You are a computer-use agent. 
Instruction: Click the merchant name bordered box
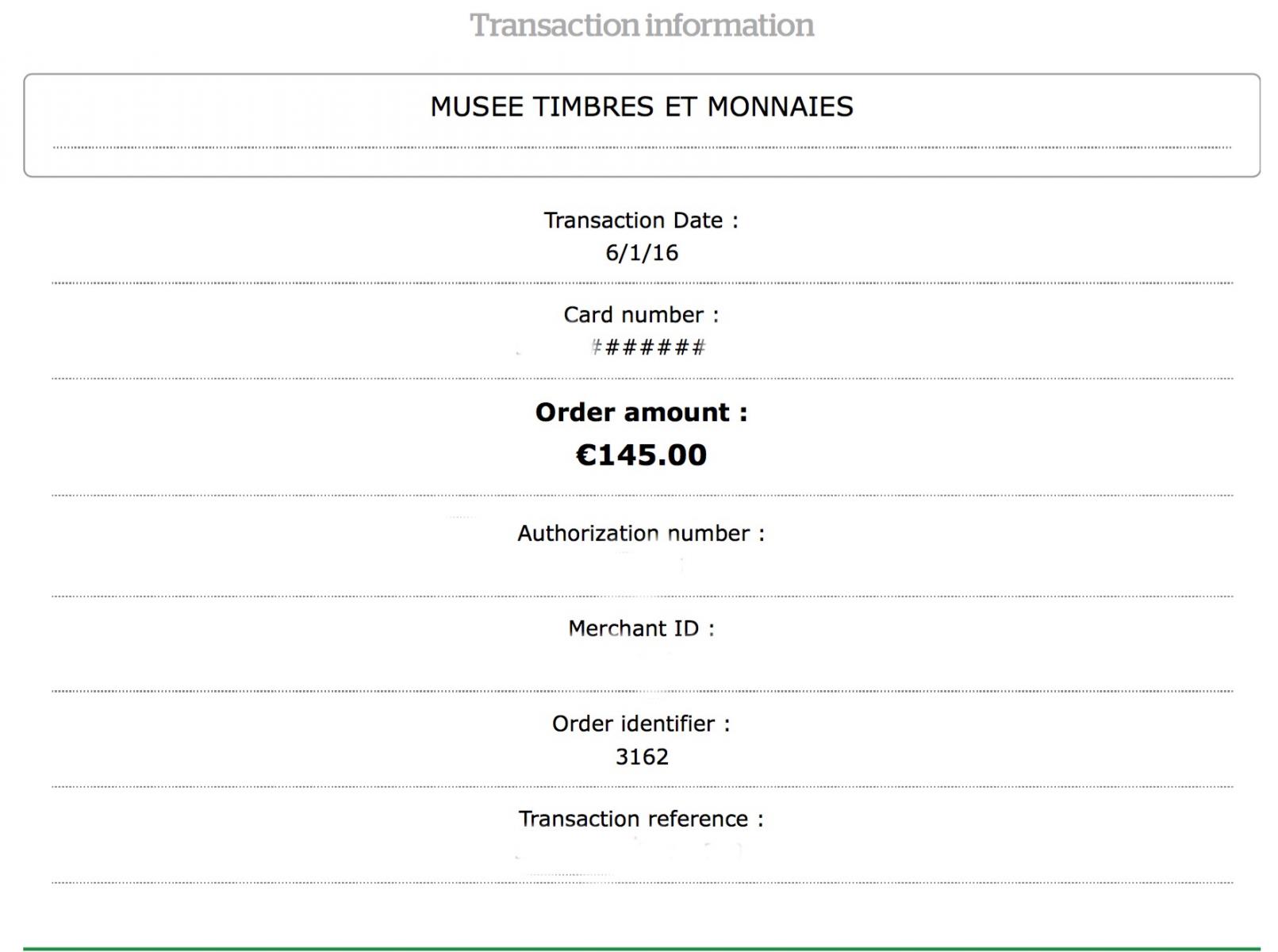(x=642, y=125)
